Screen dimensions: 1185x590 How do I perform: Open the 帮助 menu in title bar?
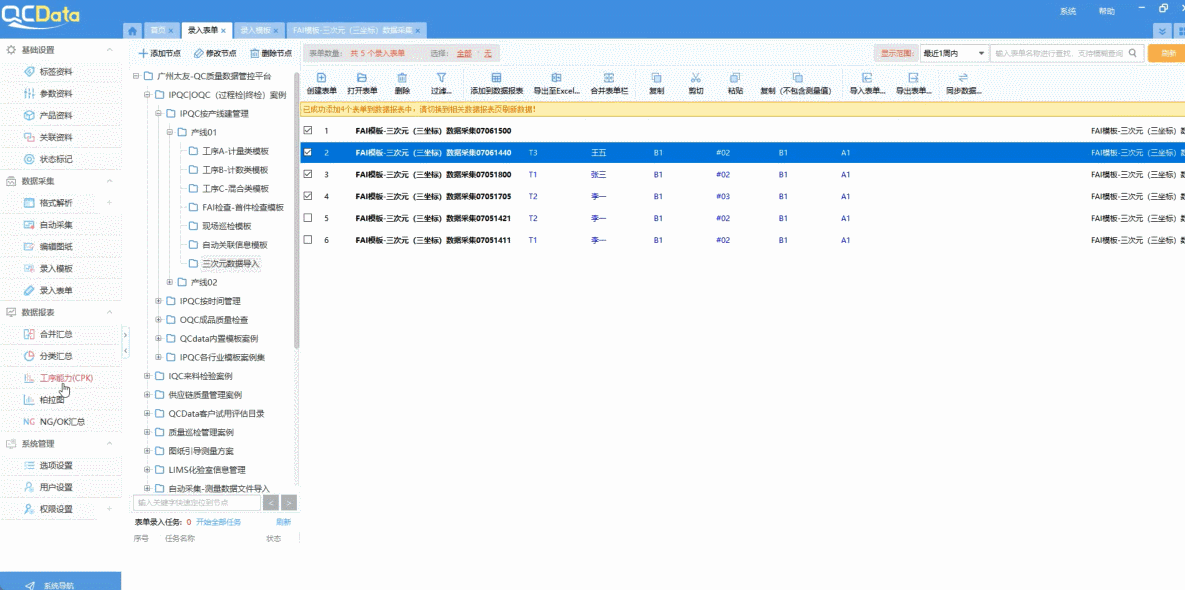coord(1106,11)
